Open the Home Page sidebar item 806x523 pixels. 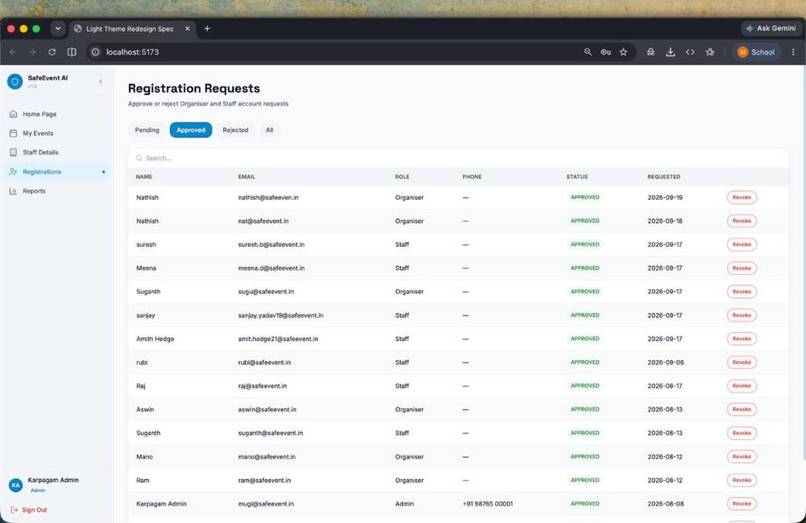point(57,114)
